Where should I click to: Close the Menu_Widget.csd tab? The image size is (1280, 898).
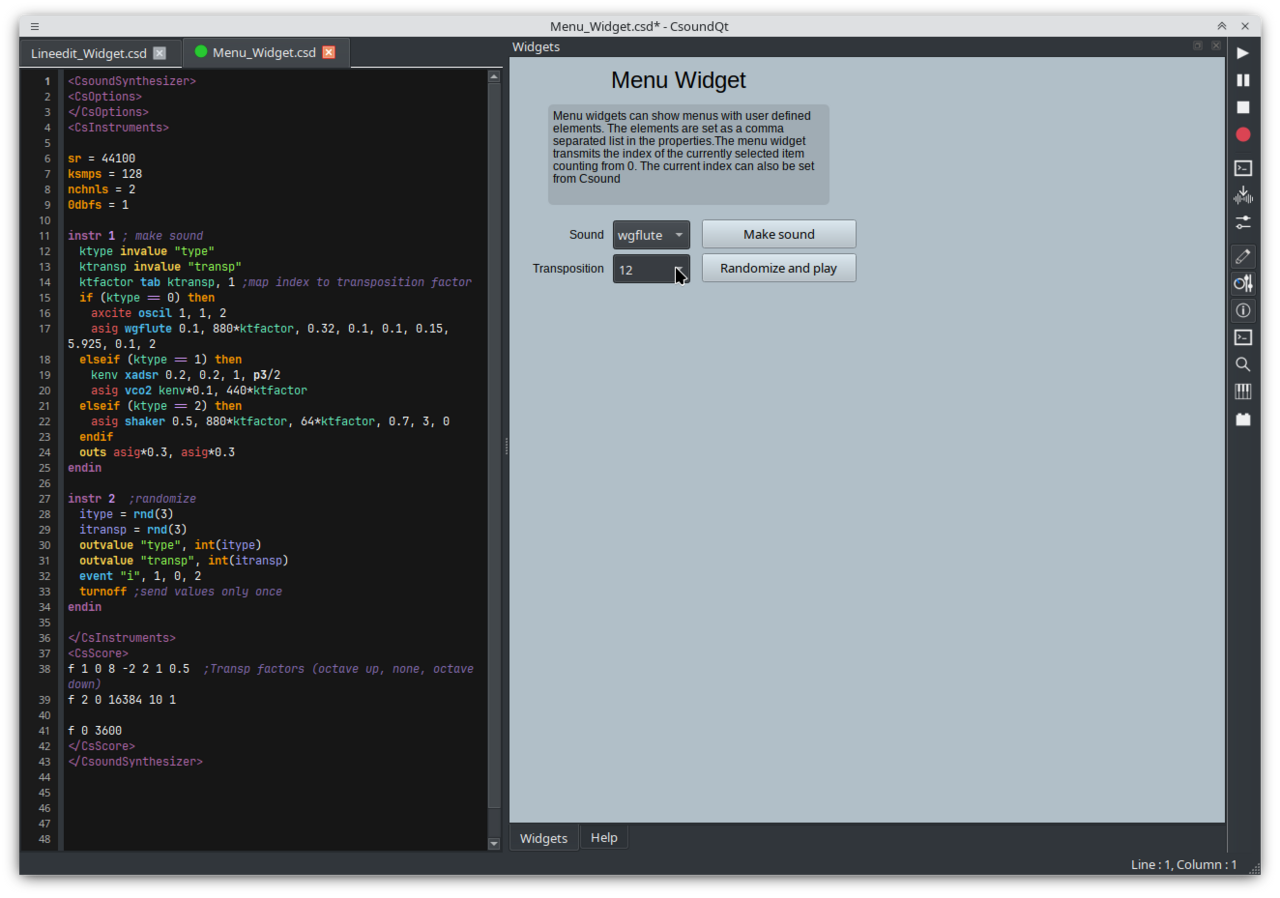[x=328, y=53]
